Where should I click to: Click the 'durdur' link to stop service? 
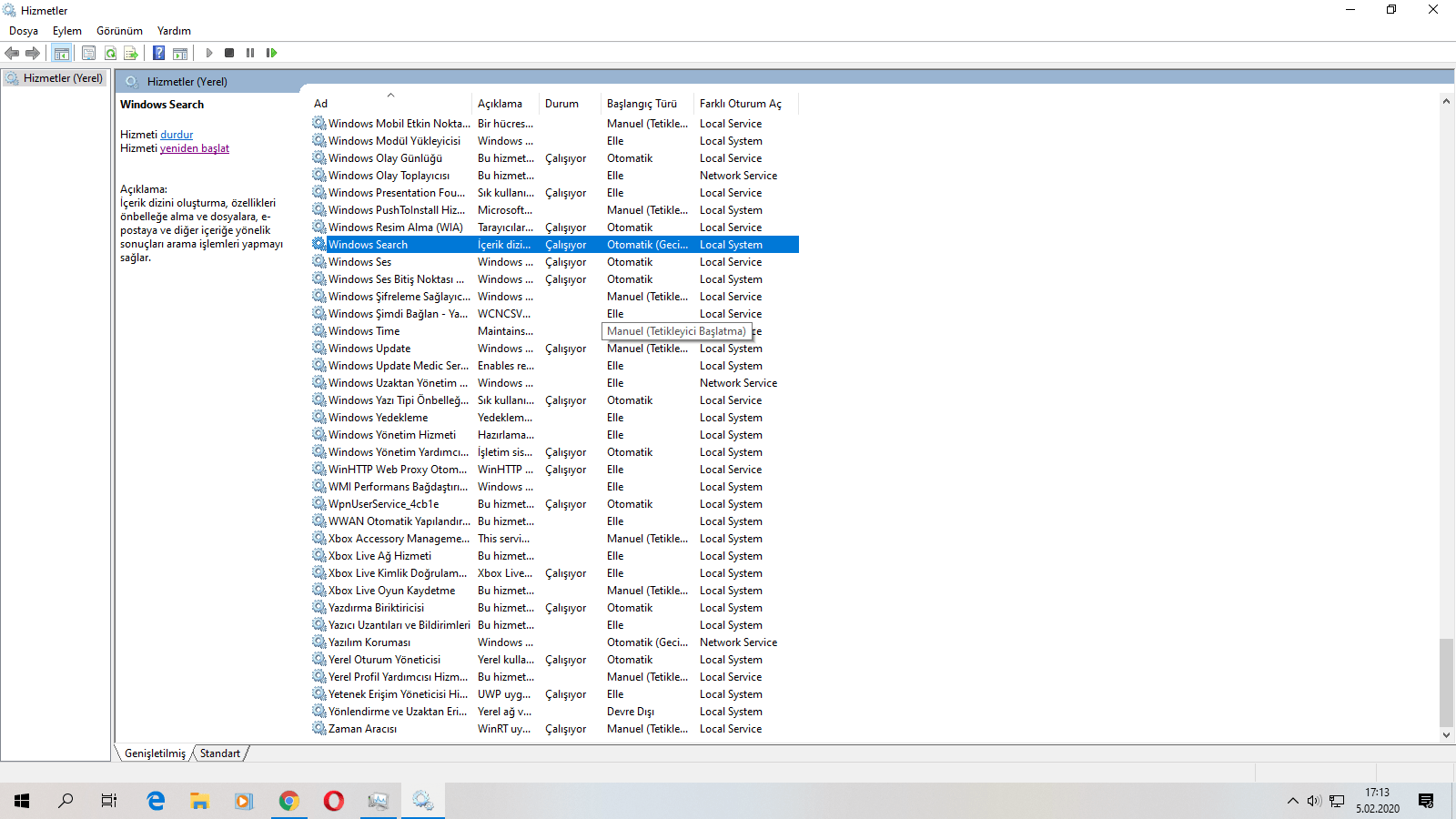177,135
